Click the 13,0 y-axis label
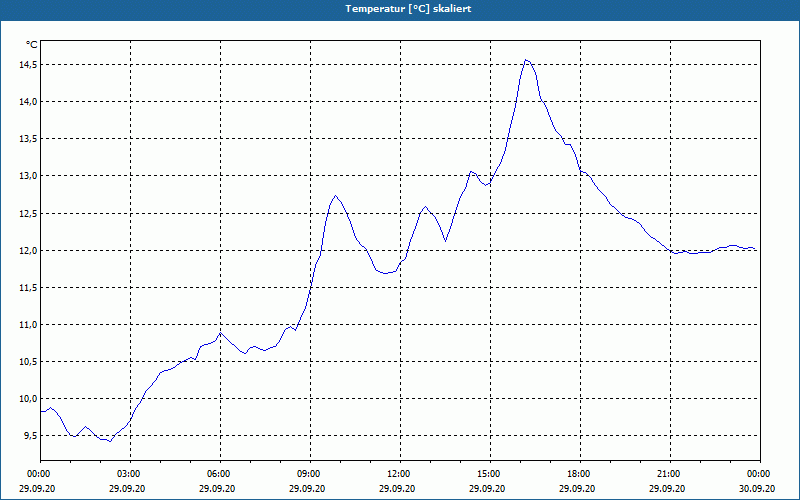The height and width of the screenshot is (500, 800). coord(28,176)
